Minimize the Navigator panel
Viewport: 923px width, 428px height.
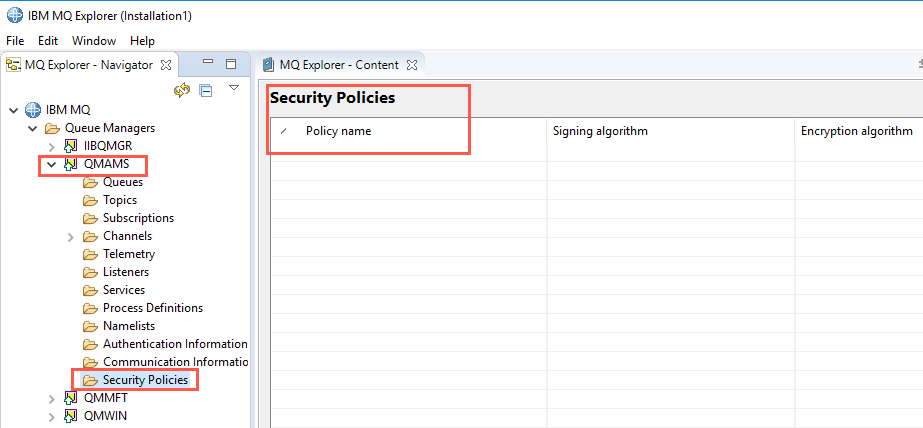tap(207, 62)
